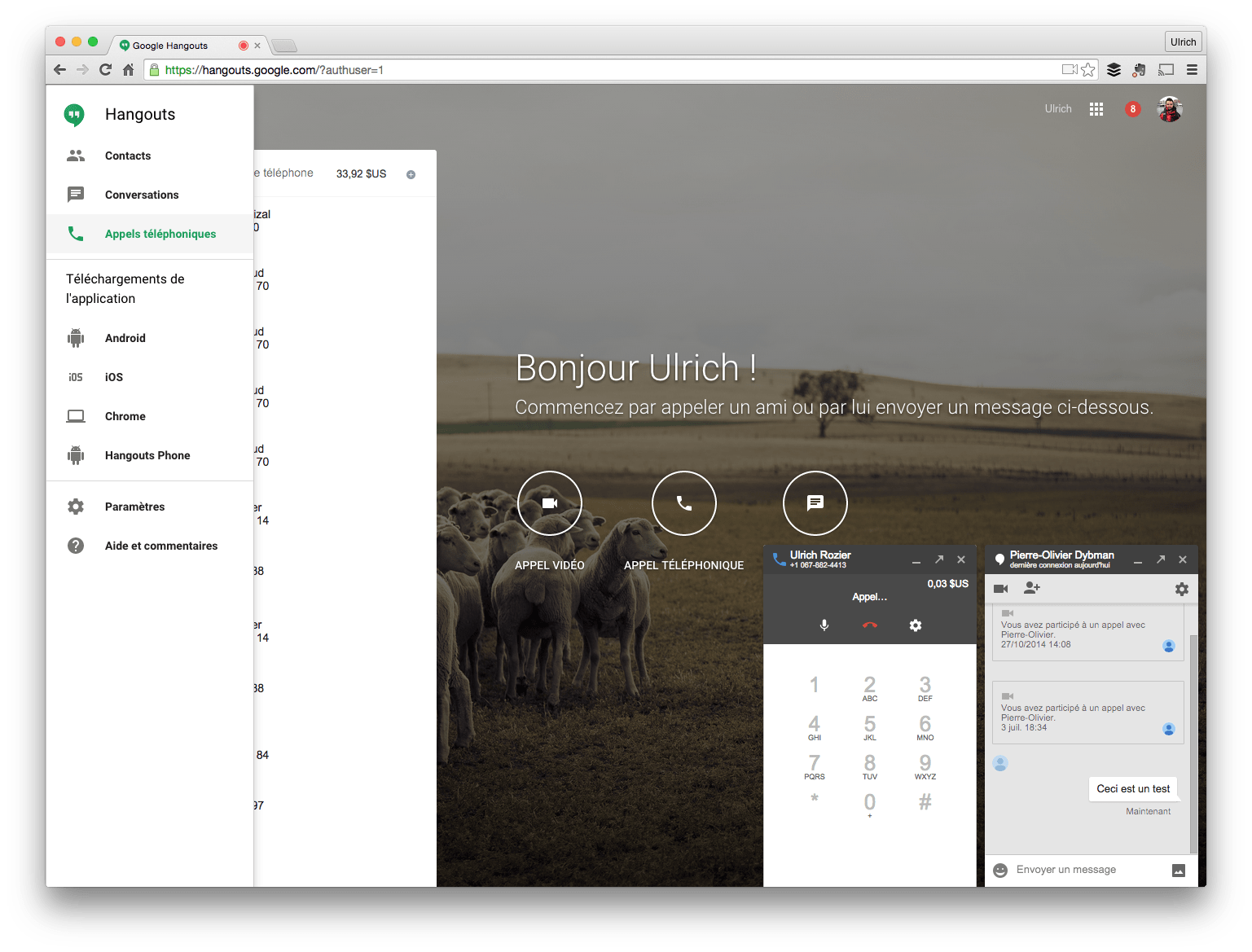Close the Pierre-Olivier Dybman chat
1252x952 pixels.
coord(1183,559)
